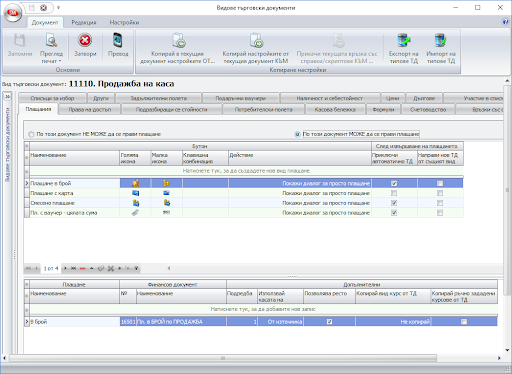Toggle Направи нов ТД for Плащане в брой
This screenshot has width=512, height=374.
coord(440,183)
